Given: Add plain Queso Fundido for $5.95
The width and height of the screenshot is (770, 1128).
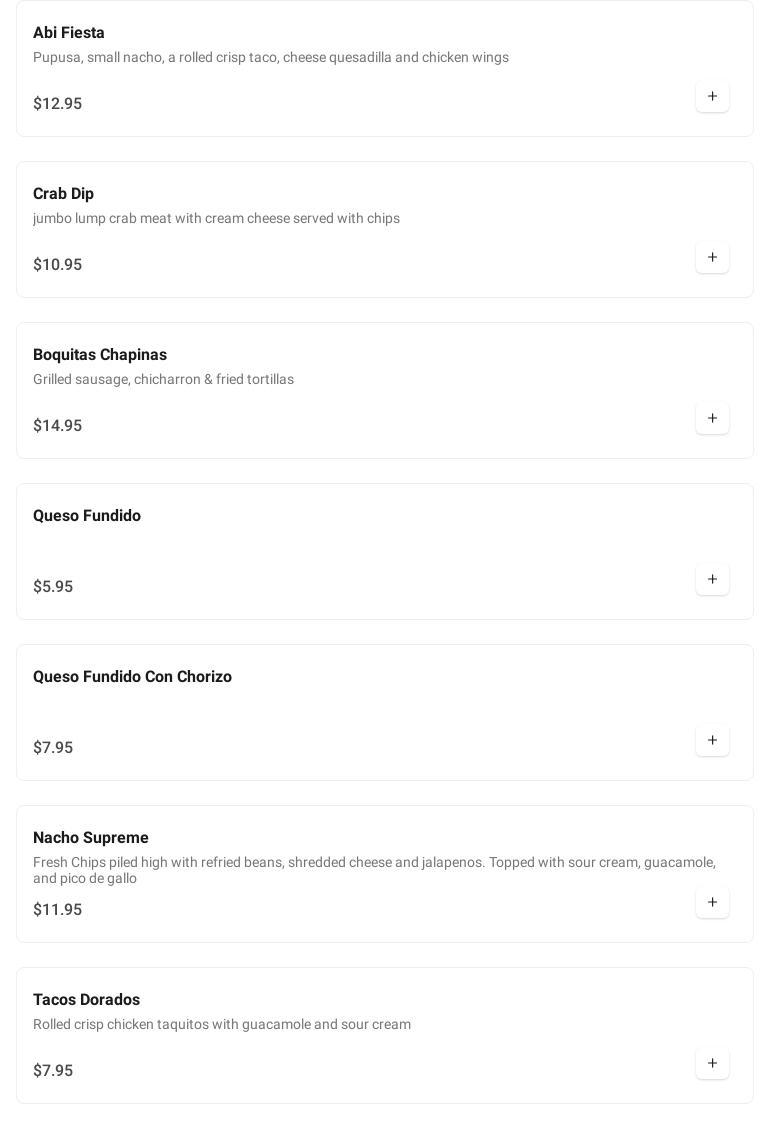Looking at the screenshot, I should tap(712, 580).
